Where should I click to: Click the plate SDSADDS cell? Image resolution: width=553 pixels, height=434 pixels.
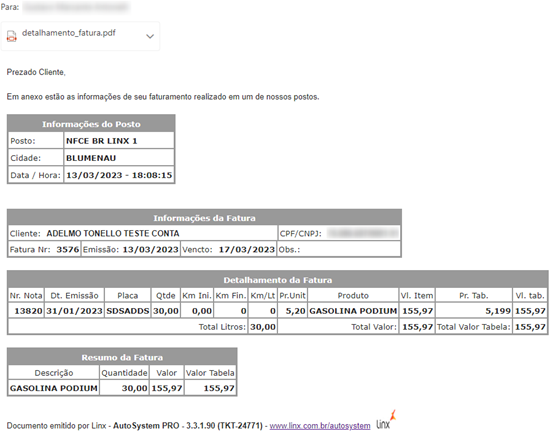coord(128,311)
